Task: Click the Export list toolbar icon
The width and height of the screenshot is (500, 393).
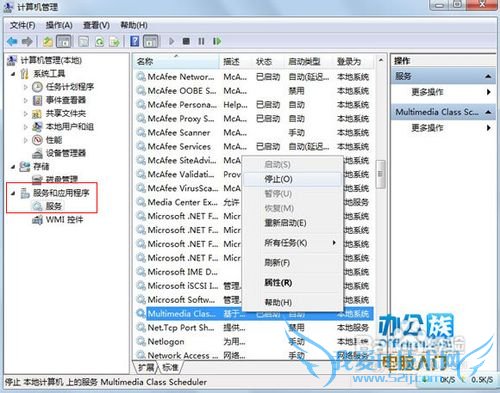Action: click(115, 42)
